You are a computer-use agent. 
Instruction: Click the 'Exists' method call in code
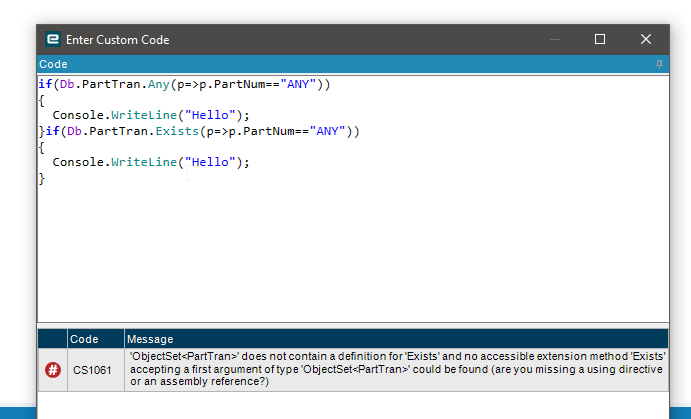tap(177, 131)
